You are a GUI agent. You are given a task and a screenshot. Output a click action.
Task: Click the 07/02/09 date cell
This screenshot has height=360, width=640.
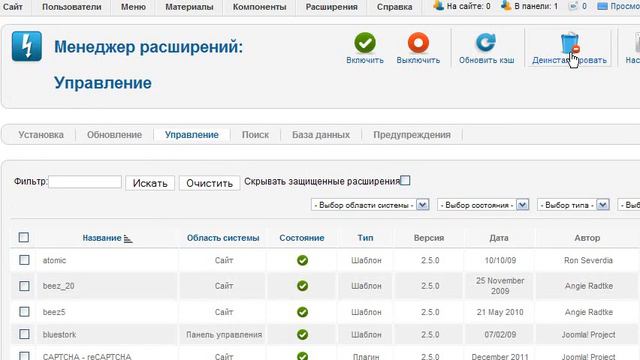pyautogui.click(x=500, y=335)
